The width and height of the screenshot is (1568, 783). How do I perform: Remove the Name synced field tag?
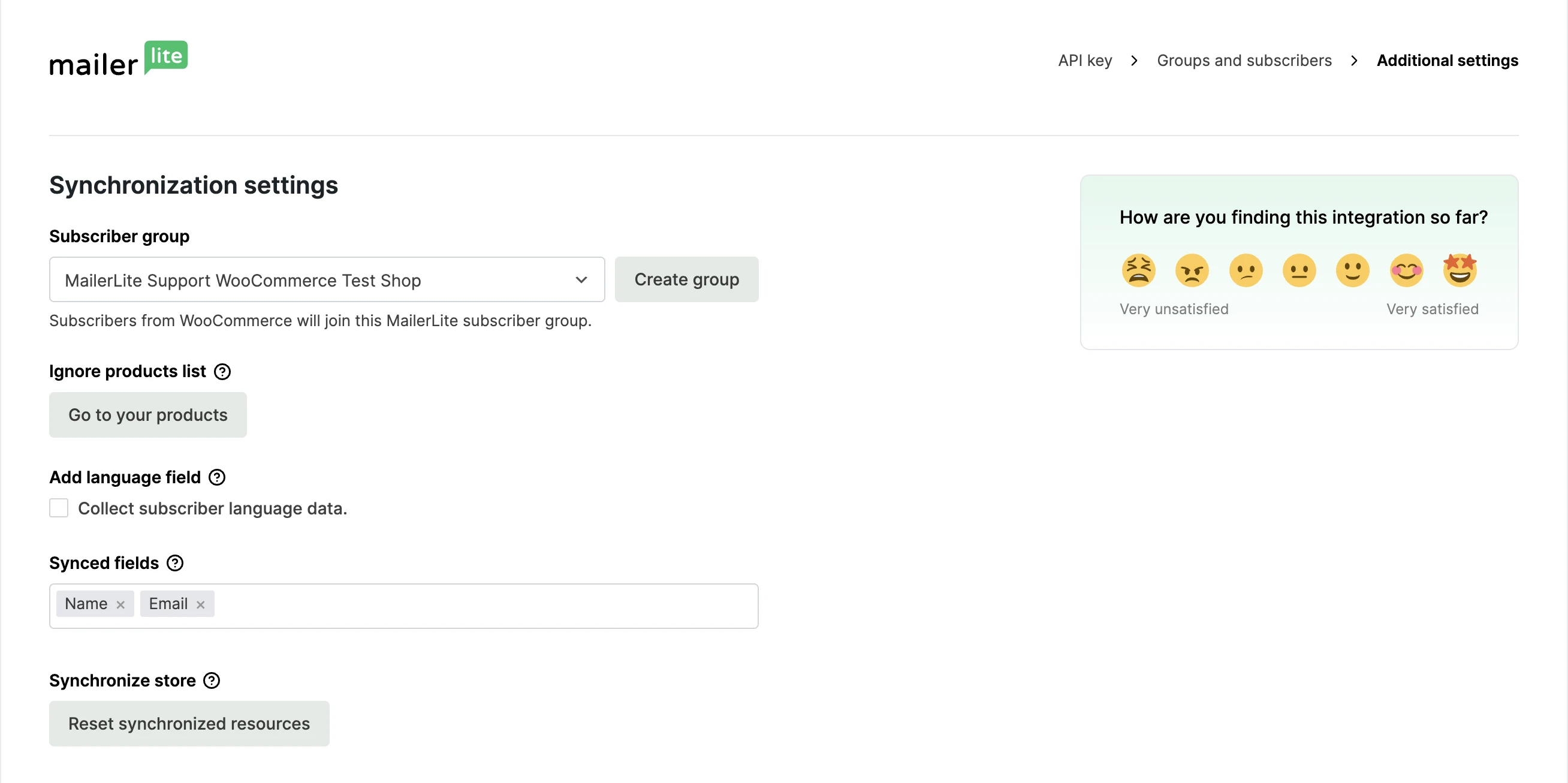[120, 604]
